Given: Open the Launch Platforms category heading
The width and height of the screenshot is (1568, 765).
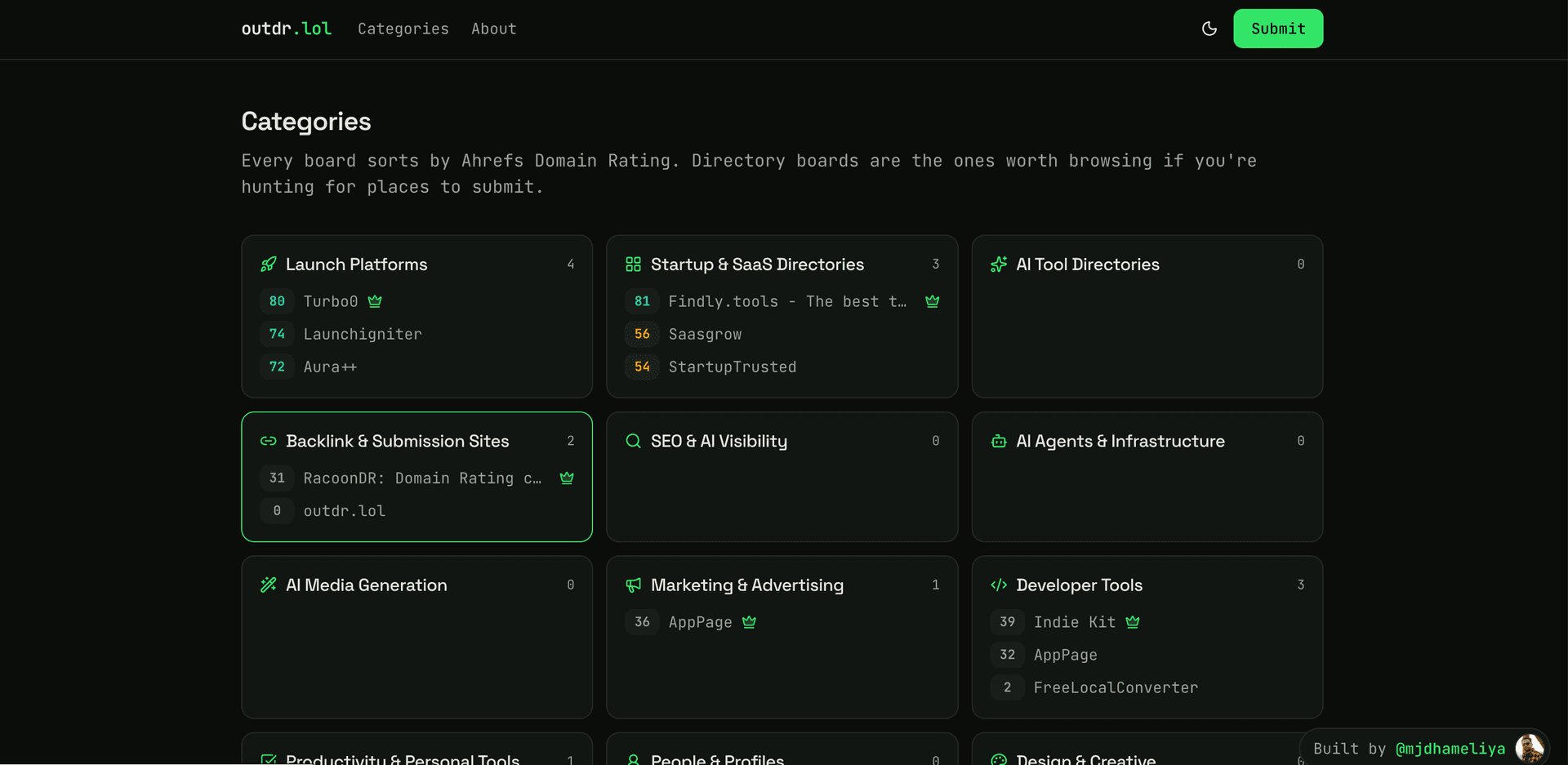Looking at the screenshot, I should [357, 265].
